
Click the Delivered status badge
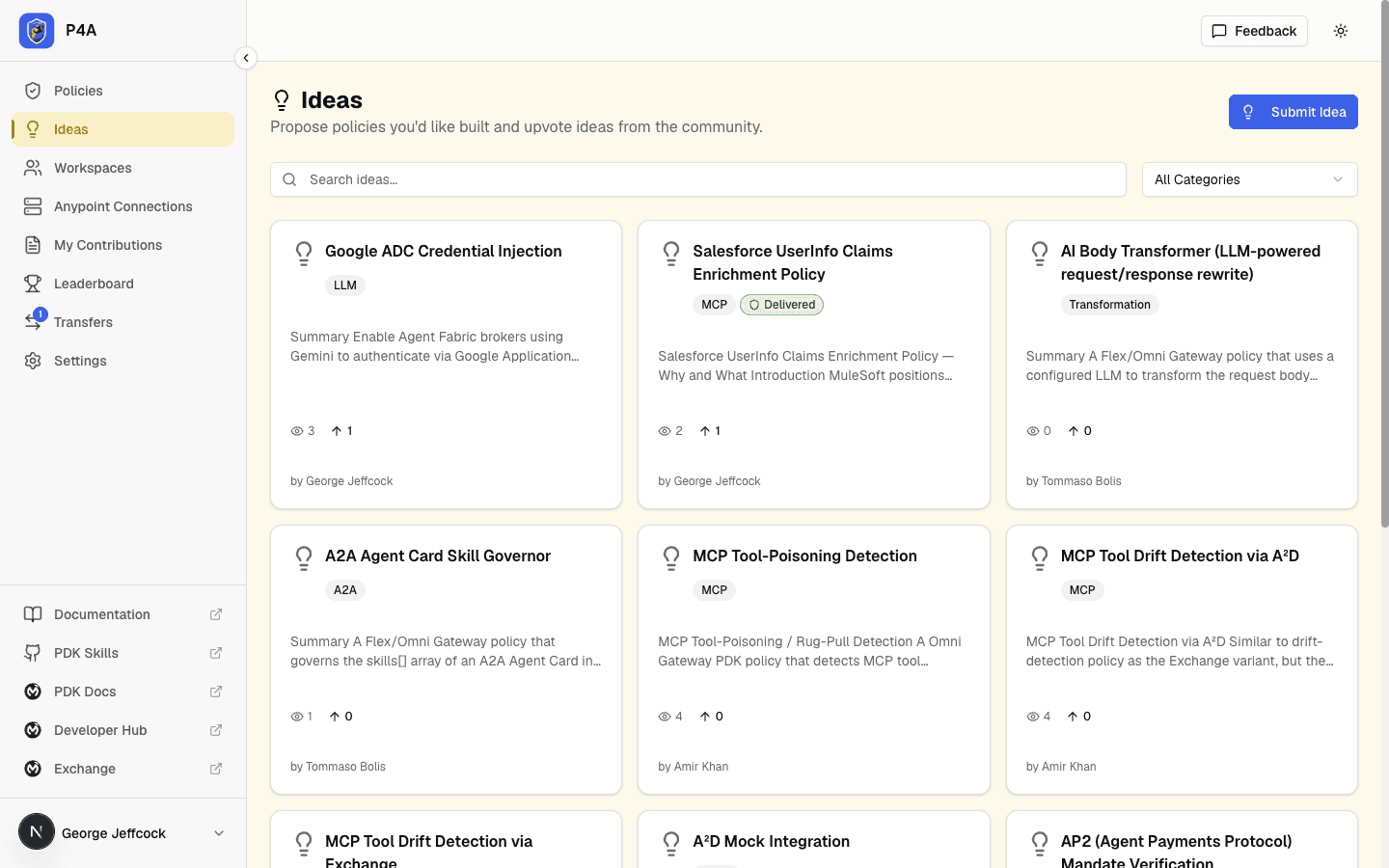[x=781, y=305]
